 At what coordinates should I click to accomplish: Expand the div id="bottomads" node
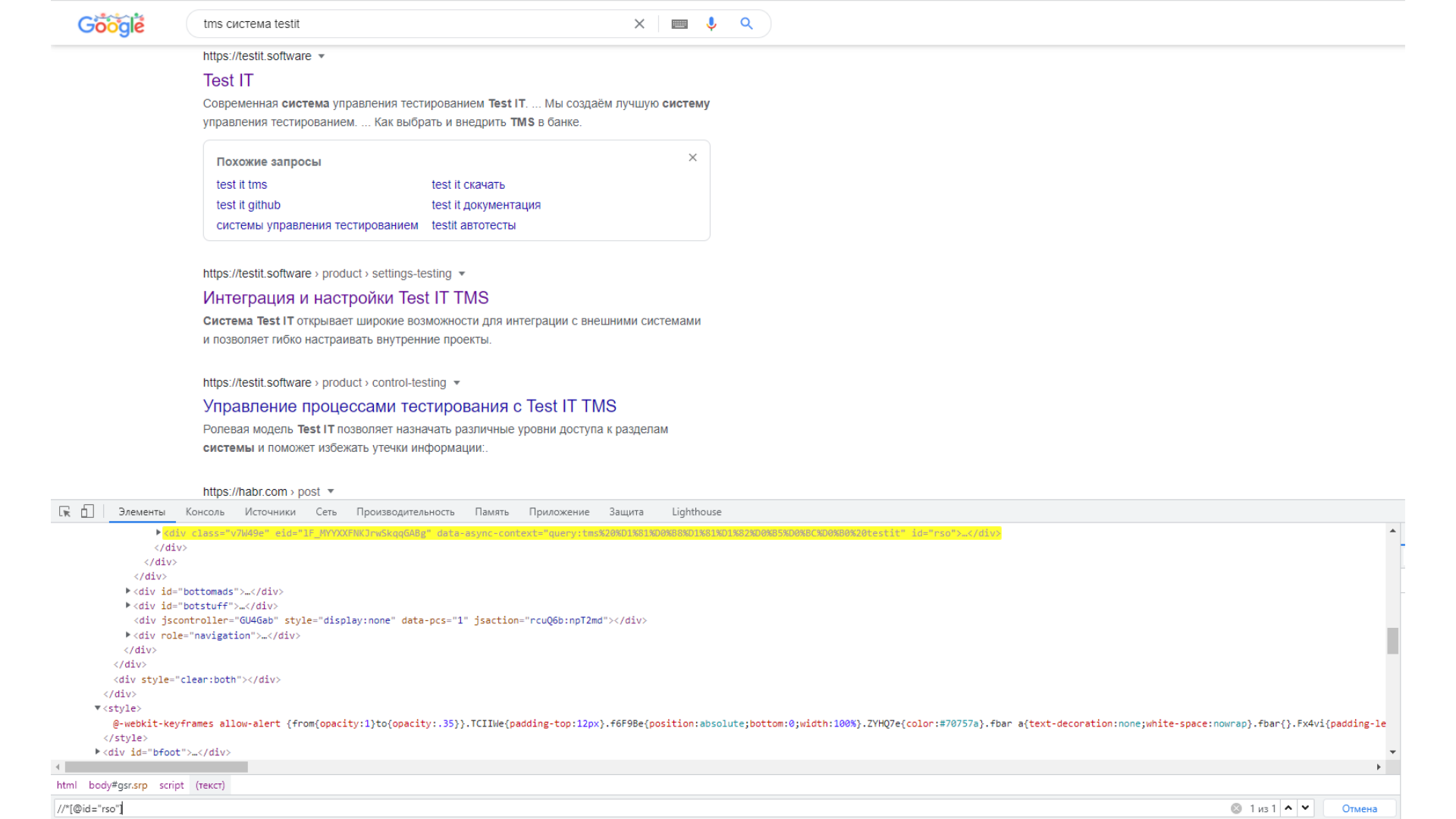coord(128,591)
